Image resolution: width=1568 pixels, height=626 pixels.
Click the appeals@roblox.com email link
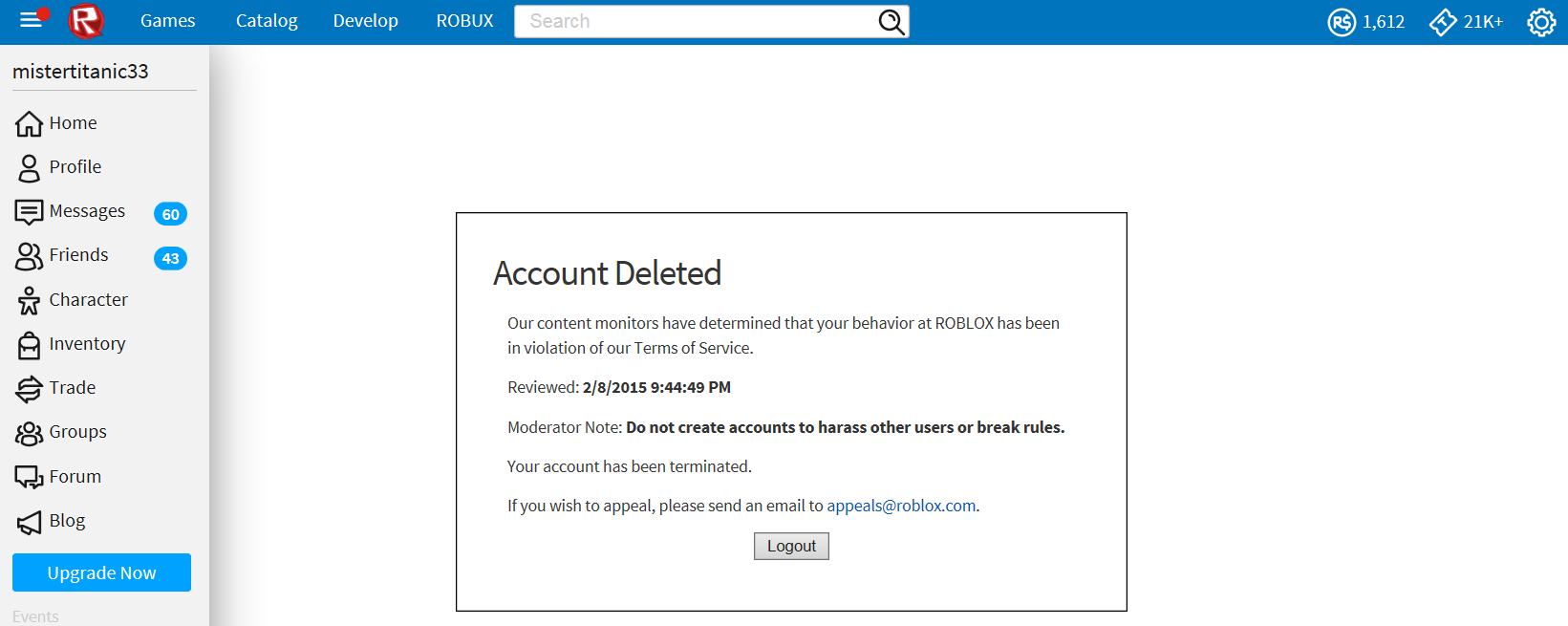[901, 506]
